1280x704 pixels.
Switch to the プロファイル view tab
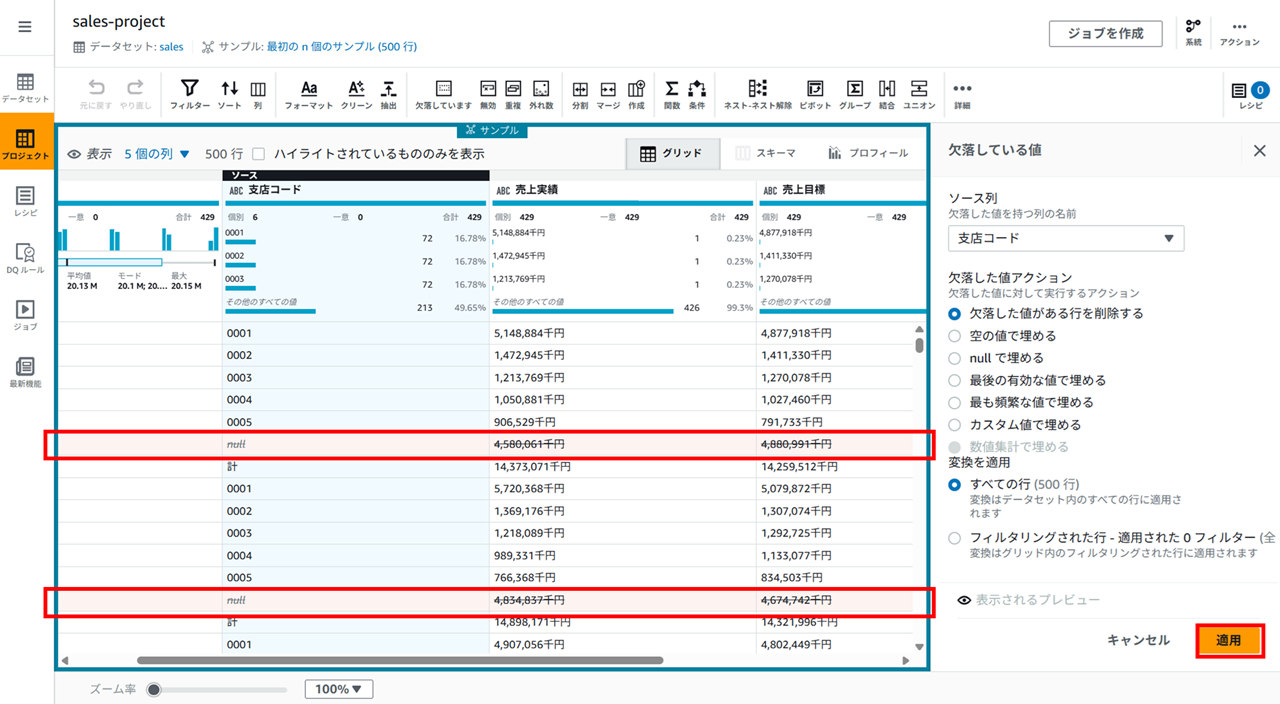pyautogui.click(x=867, y=153)
